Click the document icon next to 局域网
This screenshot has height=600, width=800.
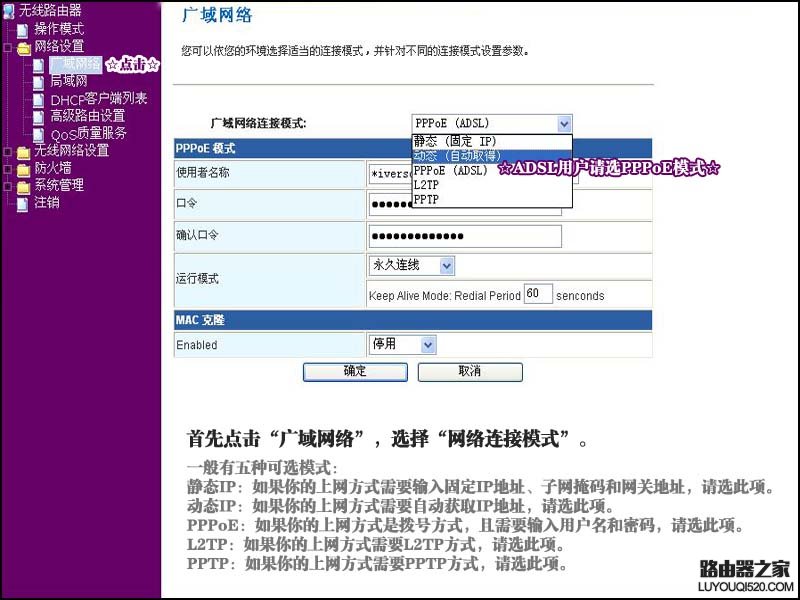37,81
